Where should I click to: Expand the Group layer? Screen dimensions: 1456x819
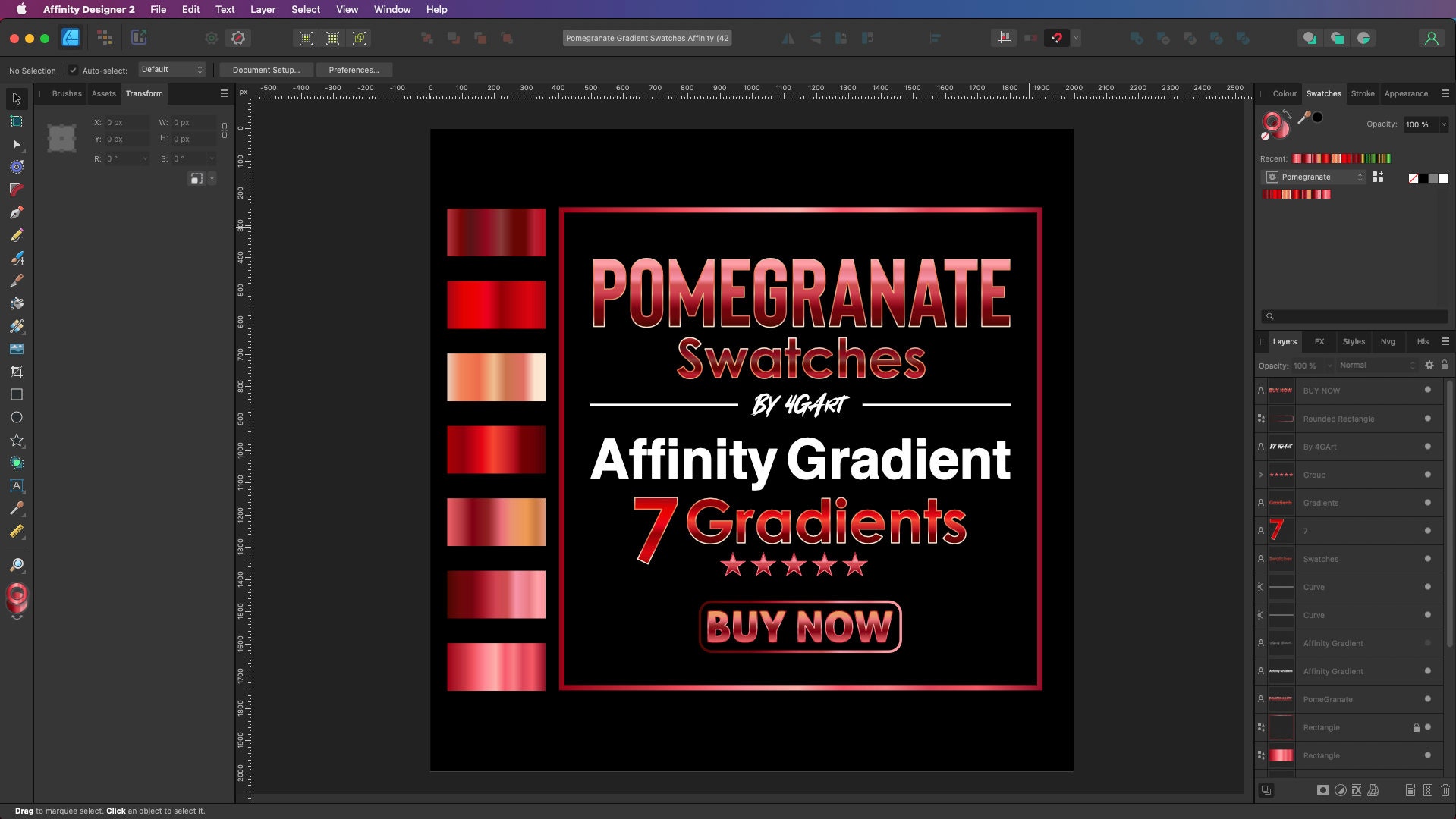click(x=1261, y=475)
